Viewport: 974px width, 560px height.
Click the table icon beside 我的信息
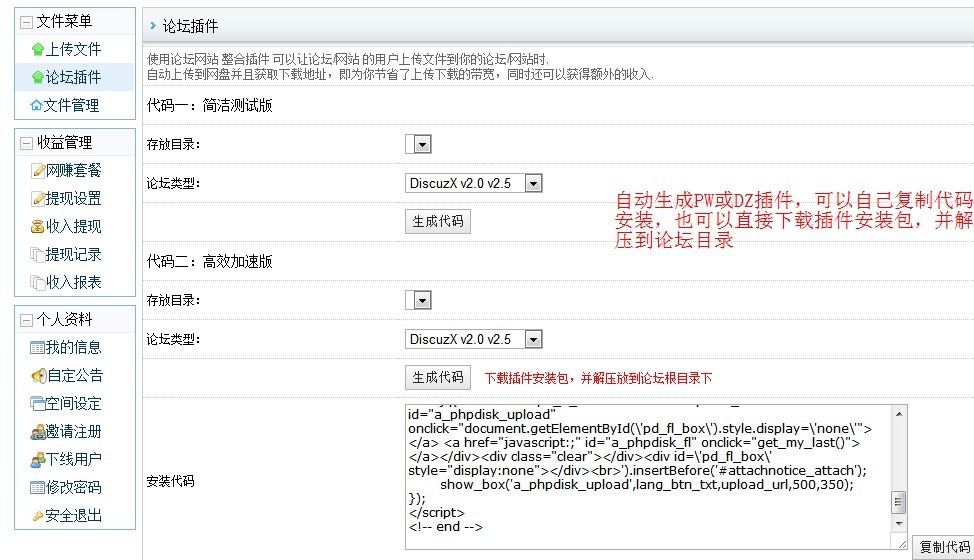point(37,348)
